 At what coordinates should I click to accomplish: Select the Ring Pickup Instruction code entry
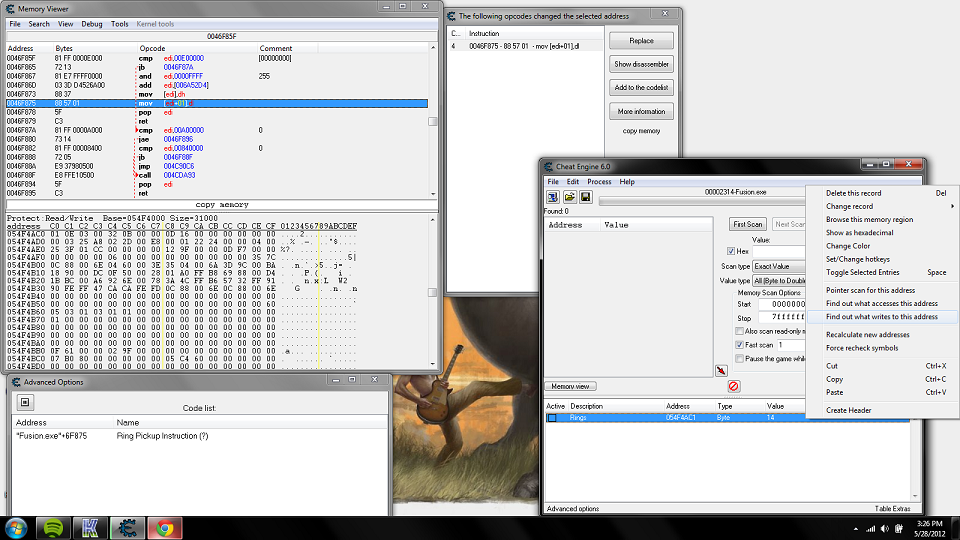click(162, 436)
